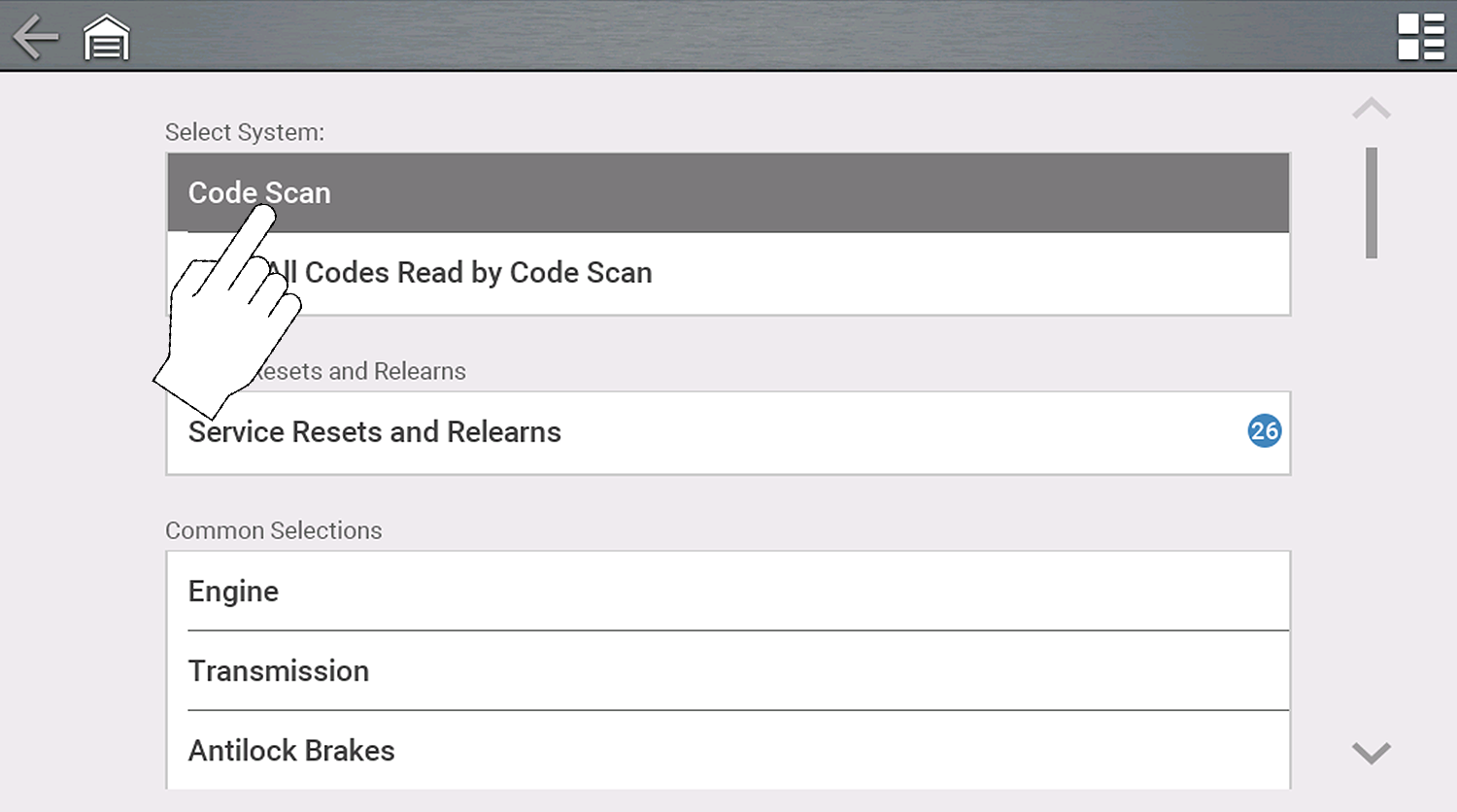Click the gray scrollbar thumb
1457x812 pixels.
(x=1371, y=202)
